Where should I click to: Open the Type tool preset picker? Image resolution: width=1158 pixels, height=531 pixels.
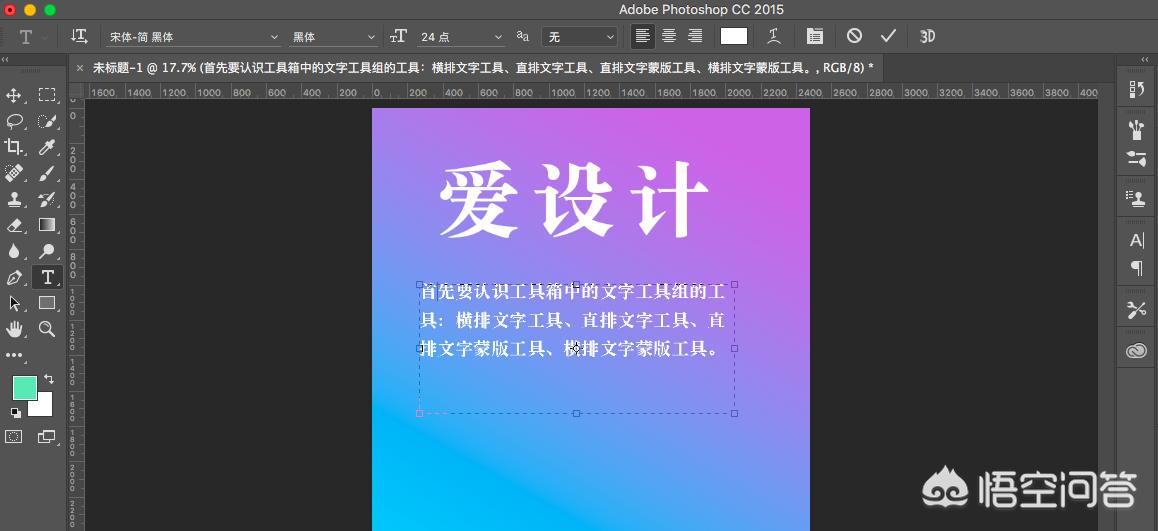pyautogui.click(x=33, y=36)
